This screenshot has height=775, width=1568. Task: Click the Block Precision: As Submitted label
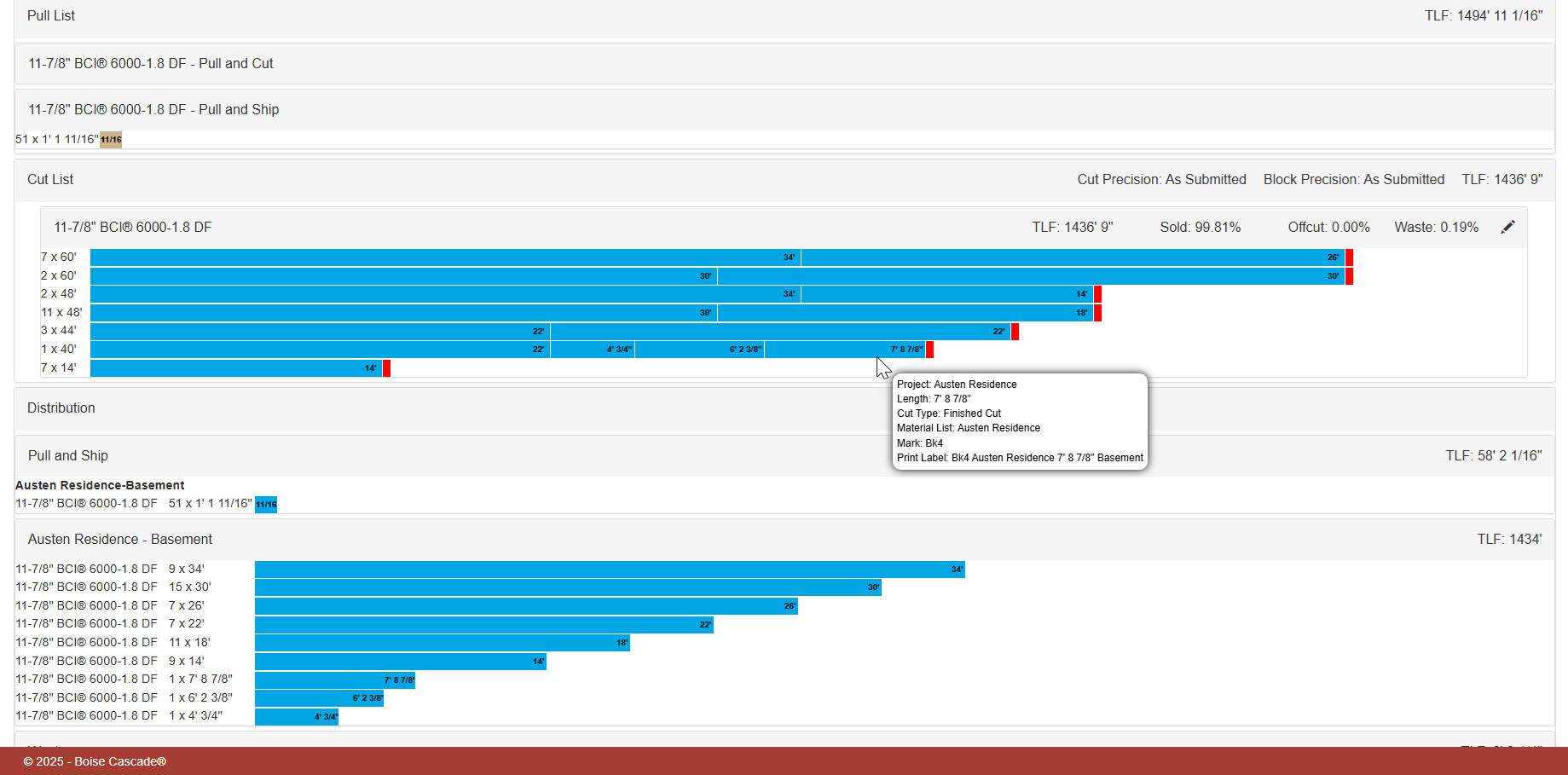click(1354, 180)
